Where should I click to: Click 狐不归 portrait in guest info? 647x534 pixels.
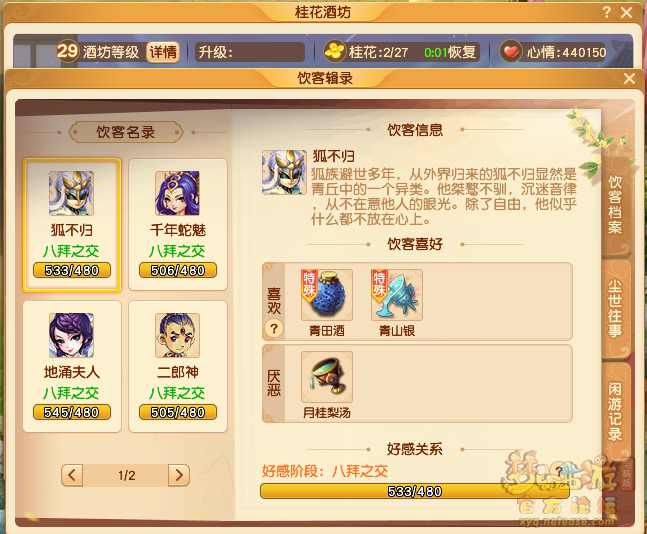[x=284, y=172]
